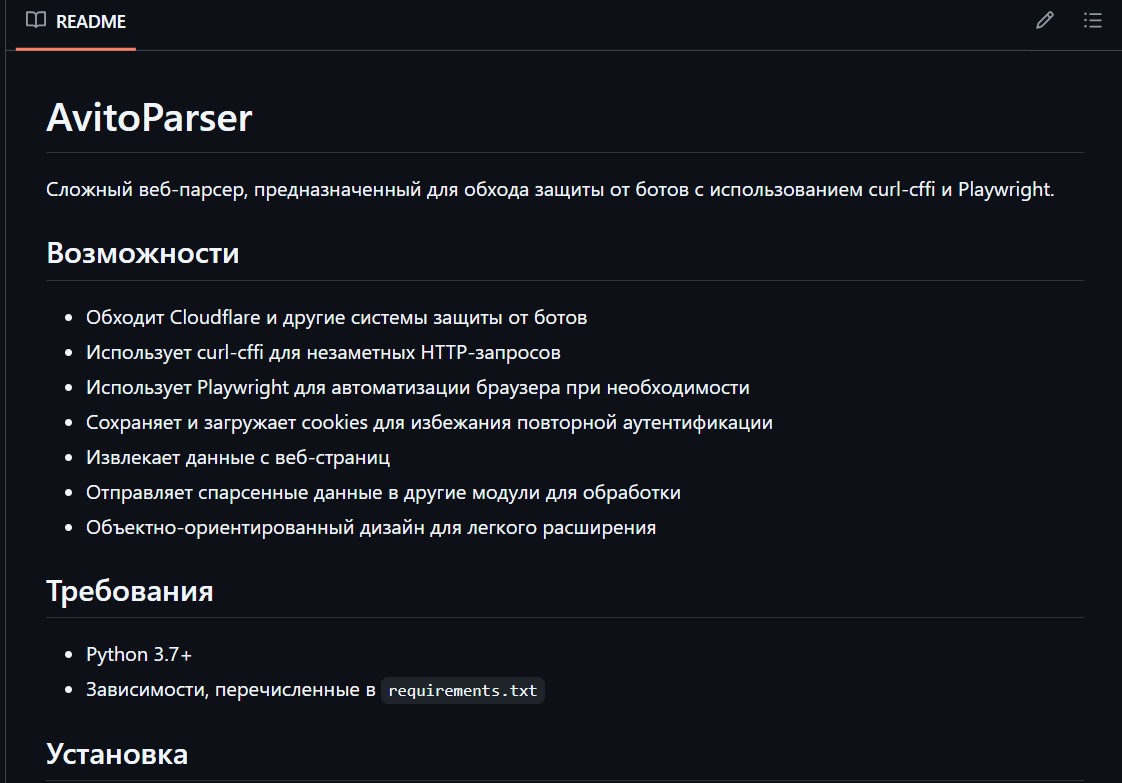Screen dimensions: 1122x783
Task: Click the Возможности section heading
Action: [x=143, y=253]
